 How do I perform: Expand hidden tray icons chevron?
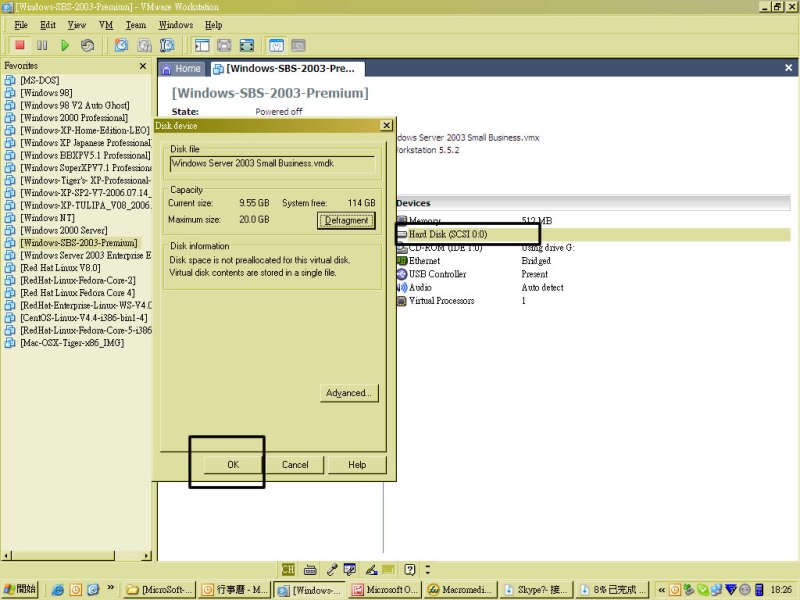(662, 590)
